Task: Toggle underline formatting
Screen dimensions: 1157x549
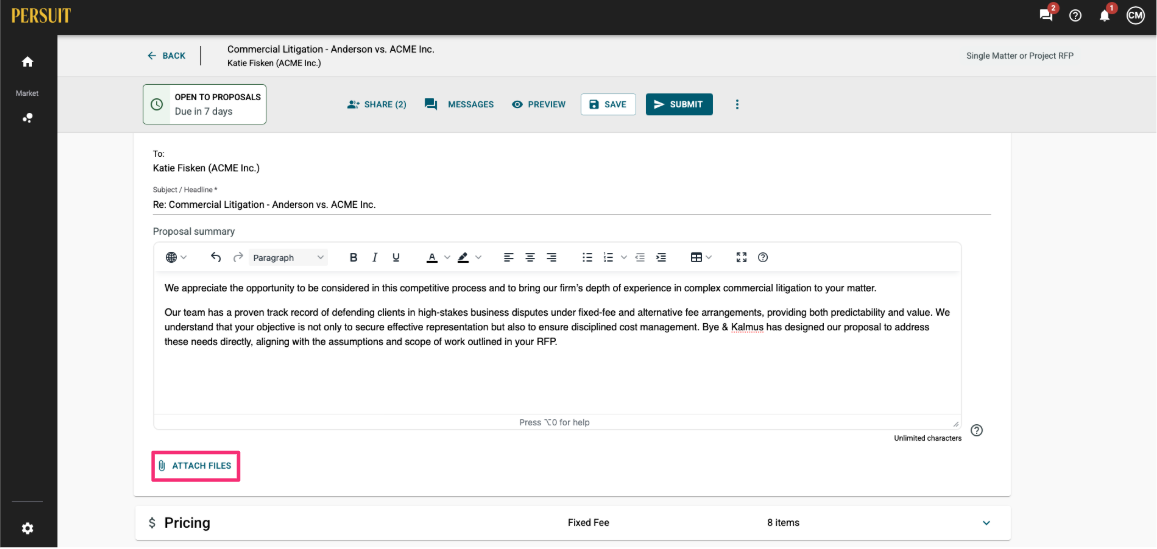Action: 396,258
